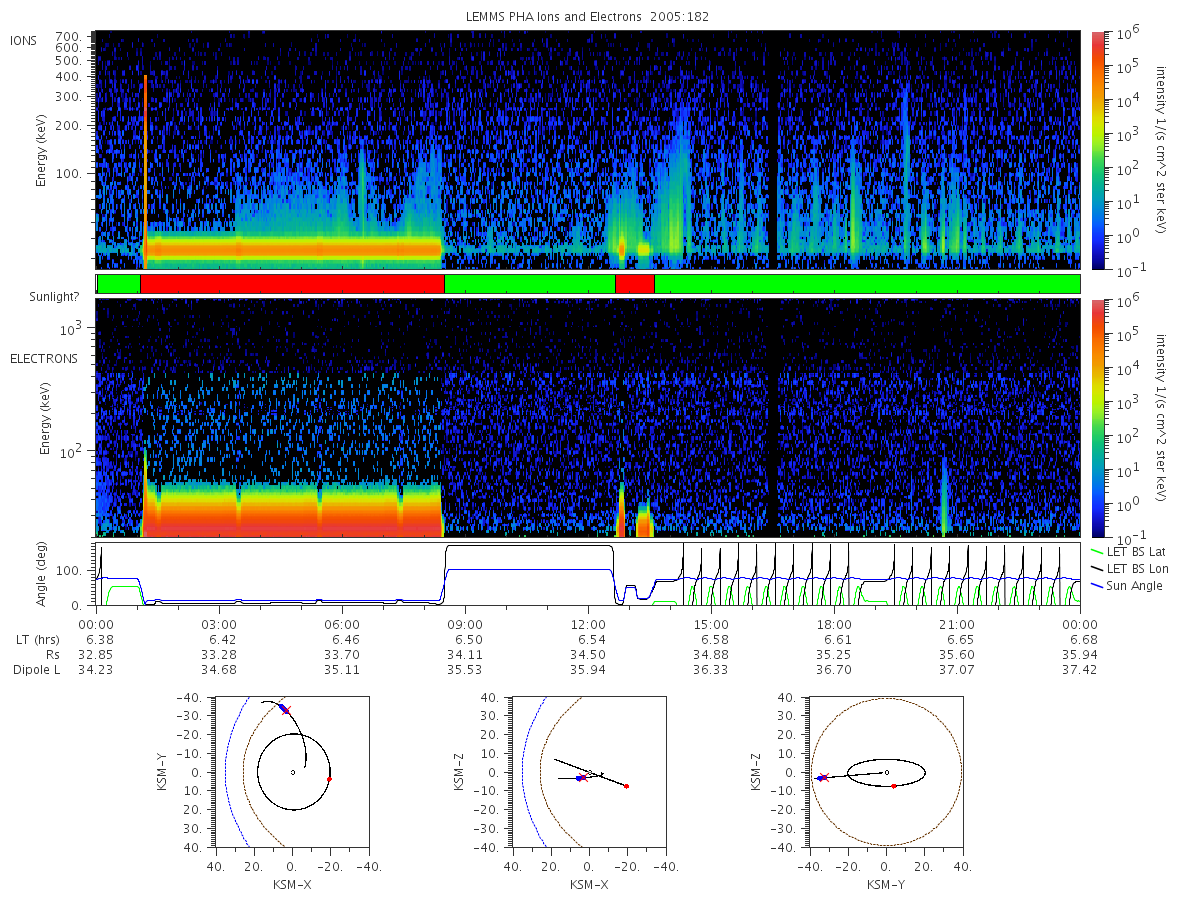Screen dimensions: 1200x900
Task: Click the ELECTRONS panel label
Action: [44, 358]
